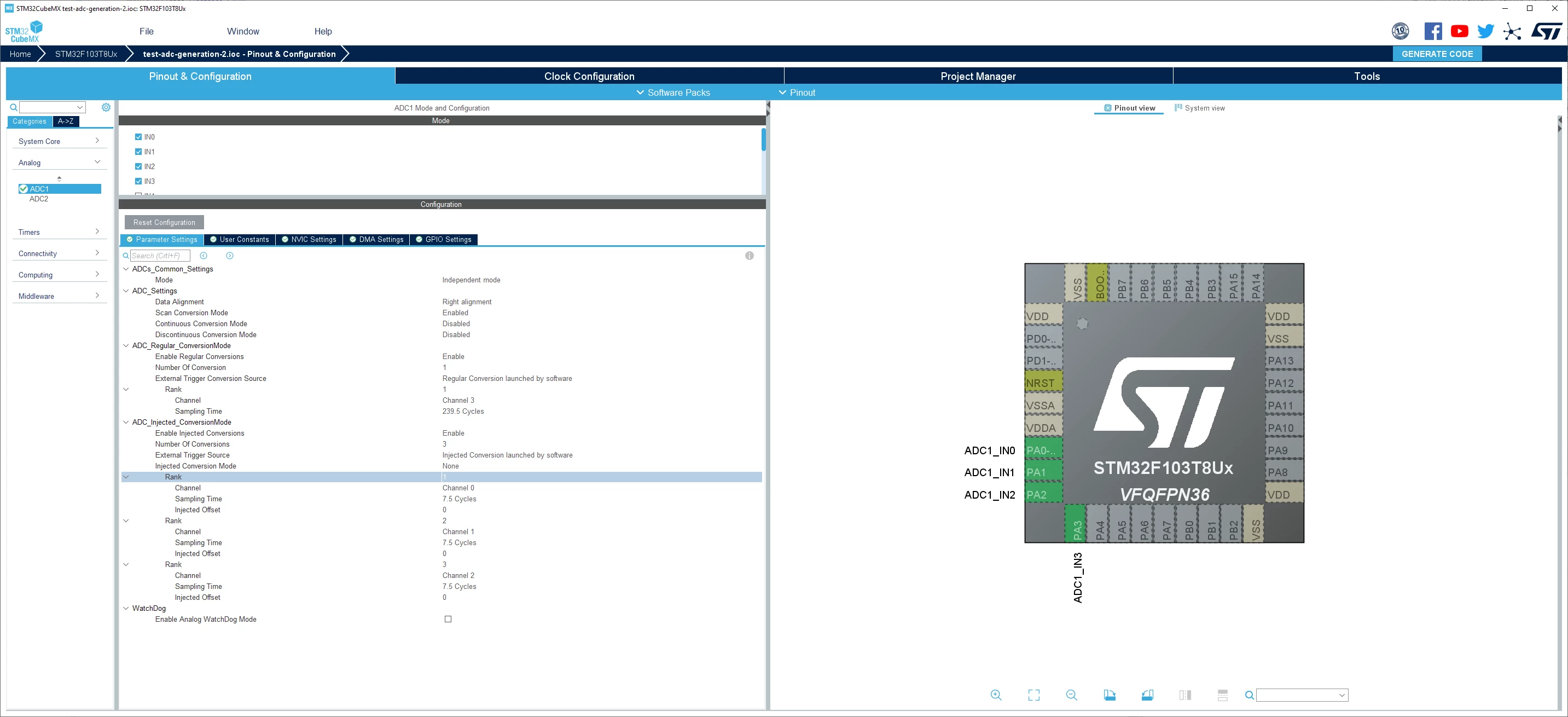Viewport: 1568px width, 717px height.
Task: Open the categories gear settings icon
Action: pyautogui.click(x=106, y=107)
